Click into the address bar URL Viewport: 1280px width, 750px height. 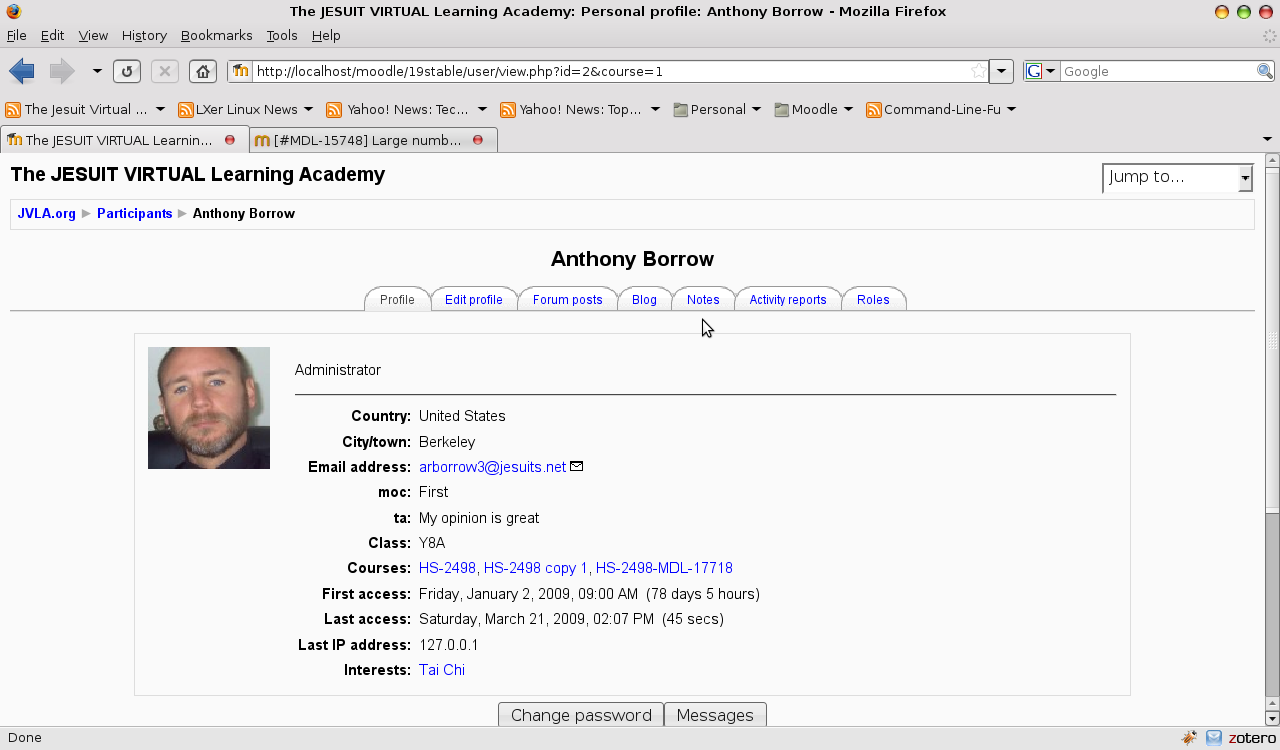pyautogui.click(x=611, y=71)
